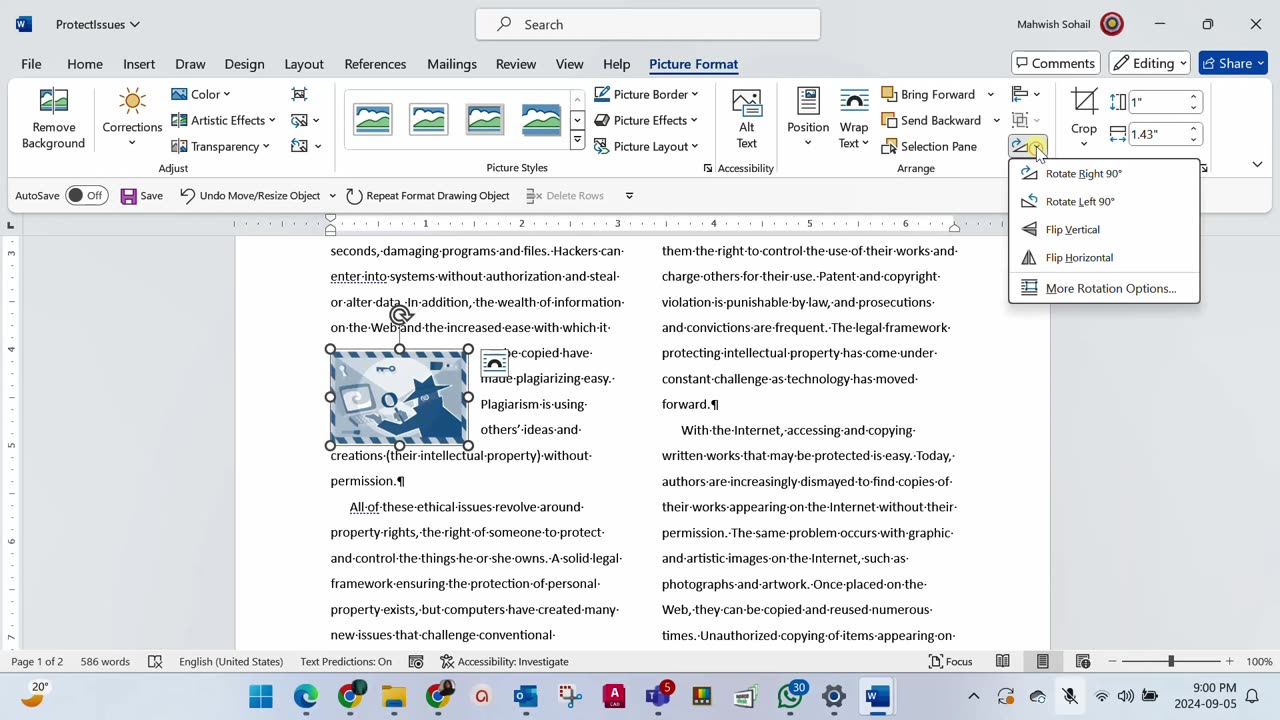Click Undo Move/Resize Object
Image resolution: width=1280 pixels, height=720 pixels.
click(x=250, y=196)
